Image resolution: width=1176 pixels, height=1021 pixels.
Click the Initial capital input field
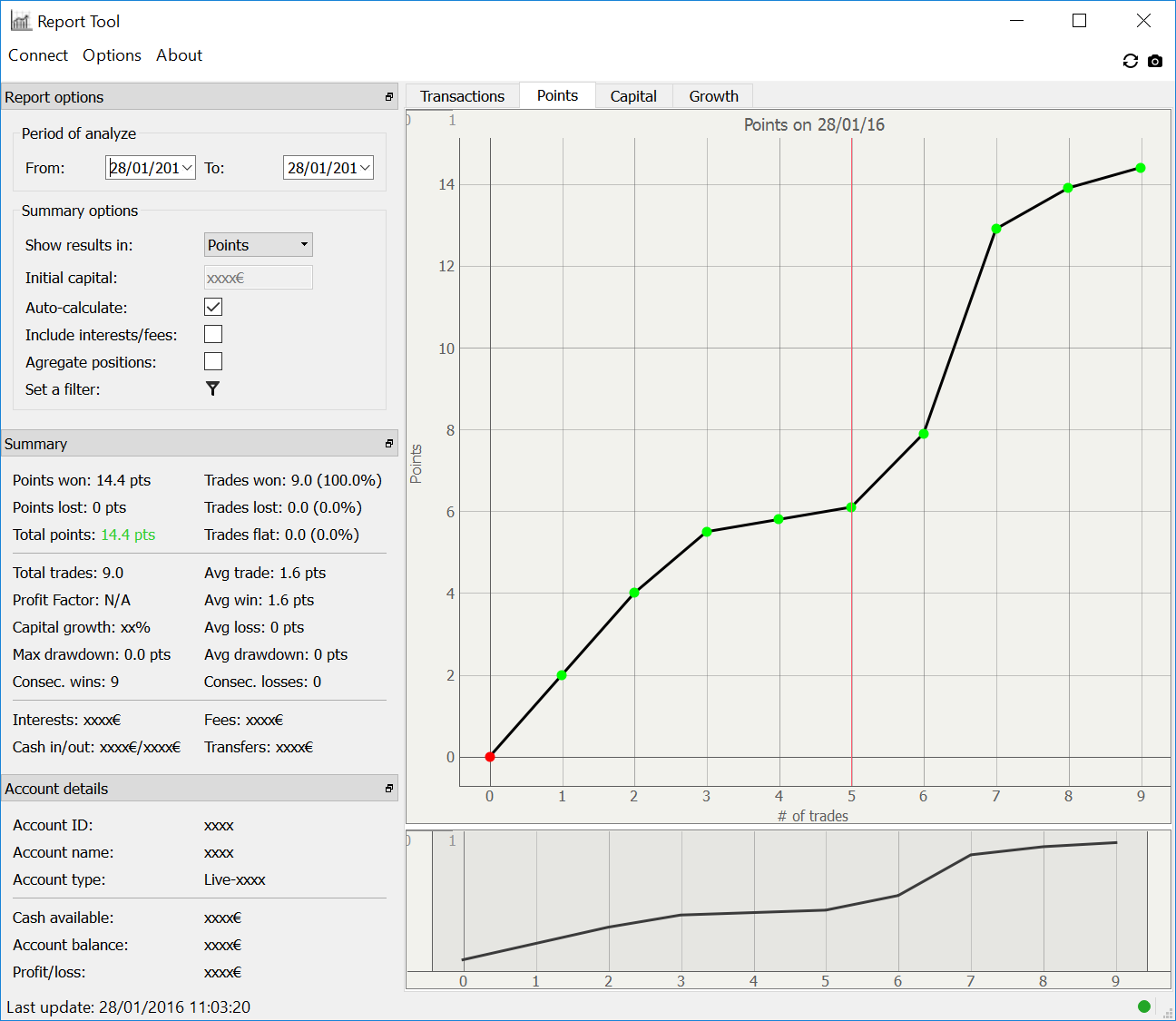[259, 278]
